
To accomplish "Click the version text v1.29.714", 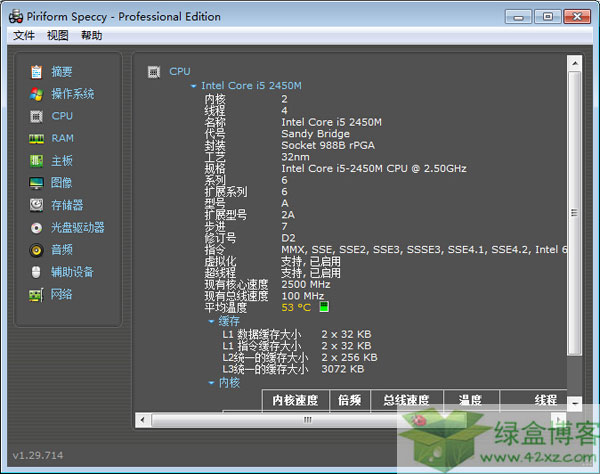I will (38, 455).
